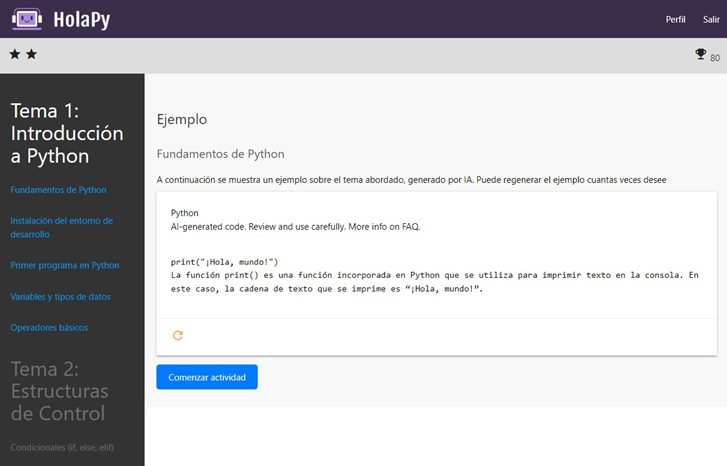Click the HolaPy robot logo icon
This screenshot has width=727, height=466.
click(25, 19)
